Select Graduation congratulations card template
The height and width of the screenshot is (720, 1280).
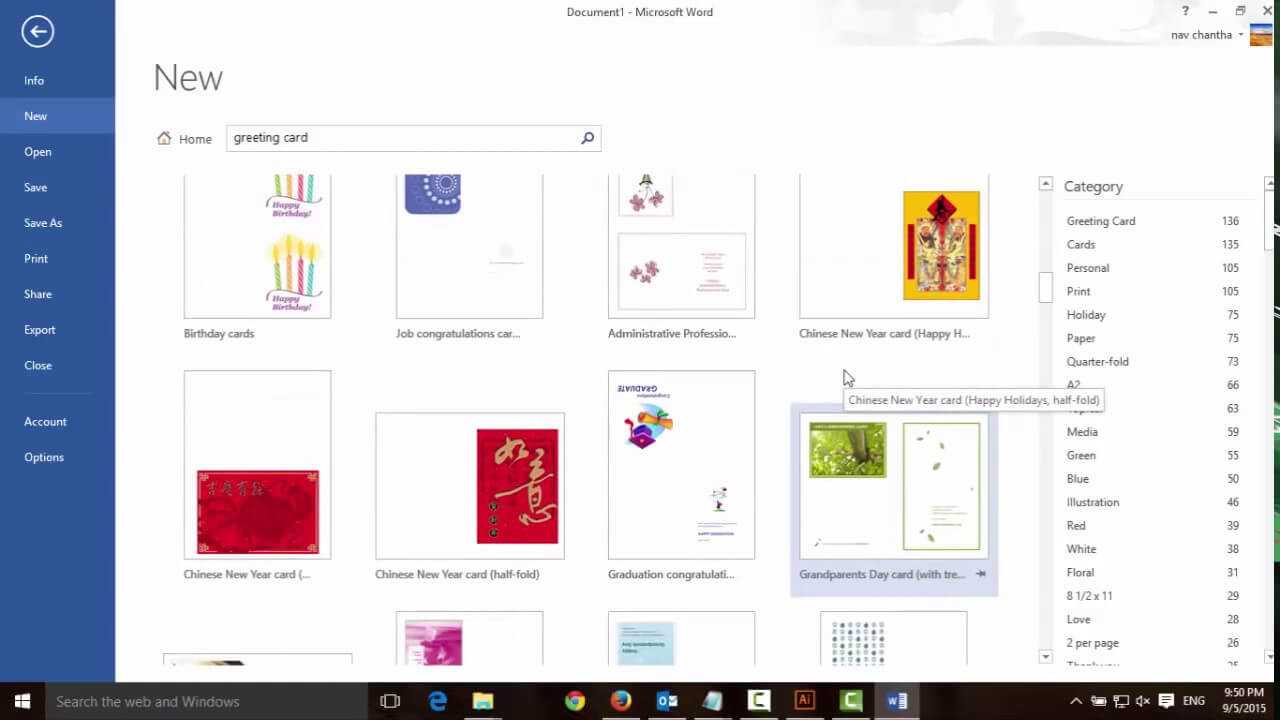tap(681, 477)
